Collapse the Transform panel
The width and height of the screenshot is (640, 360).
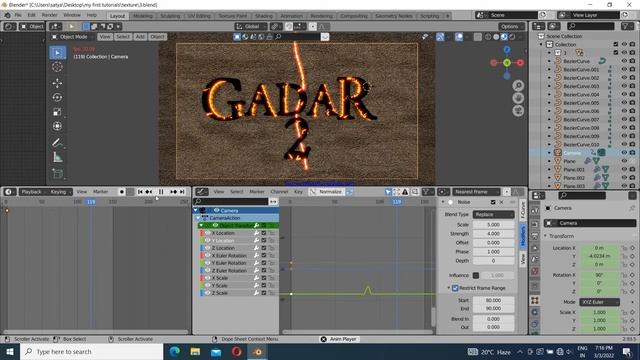click(546, 236)
